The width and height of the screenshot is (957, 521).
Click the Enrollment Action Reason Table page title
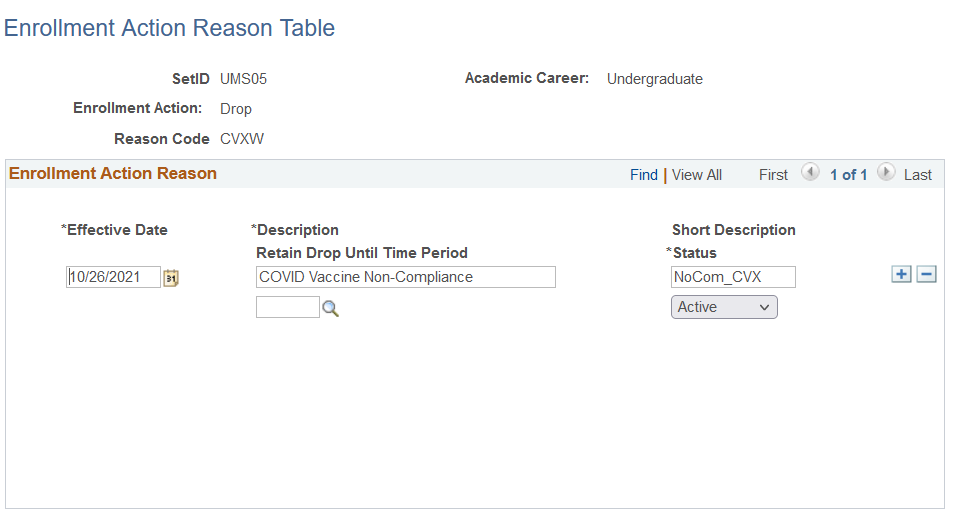click(x=170, y=28)
